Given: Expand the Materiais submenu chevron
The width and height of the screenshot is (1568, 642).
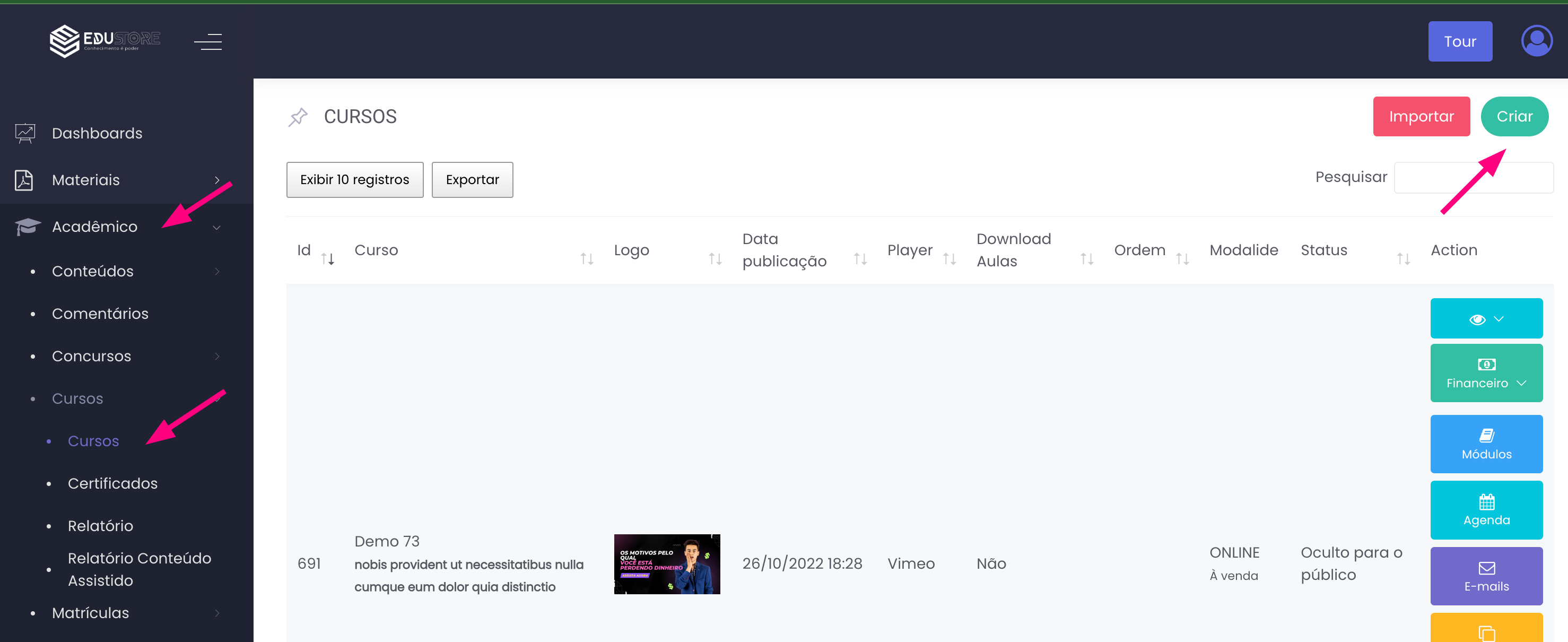Looking at the screenshot, I should coord(217,180).
